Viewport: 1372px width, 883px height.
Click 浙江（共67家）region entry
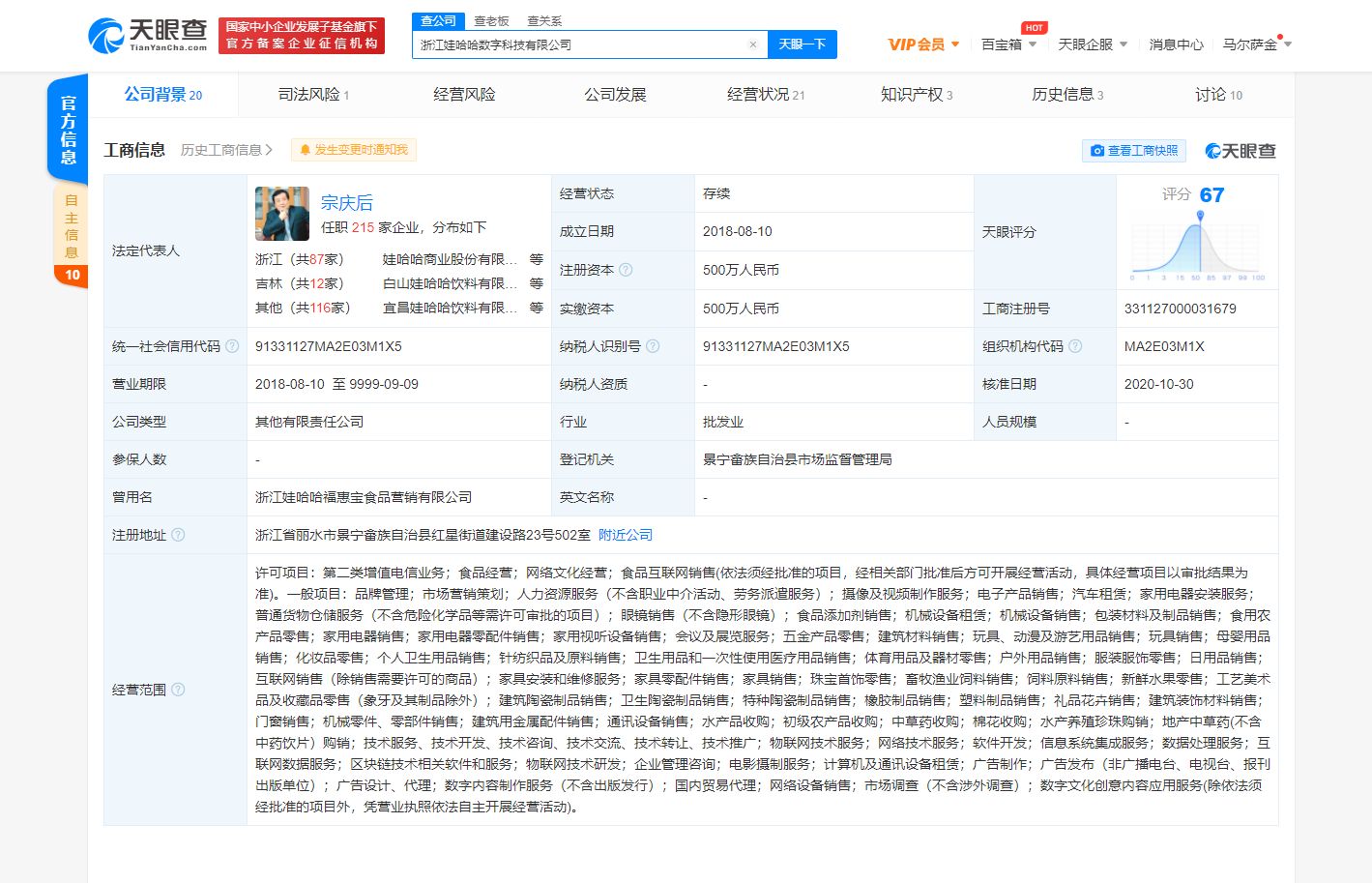click(300, 259)
